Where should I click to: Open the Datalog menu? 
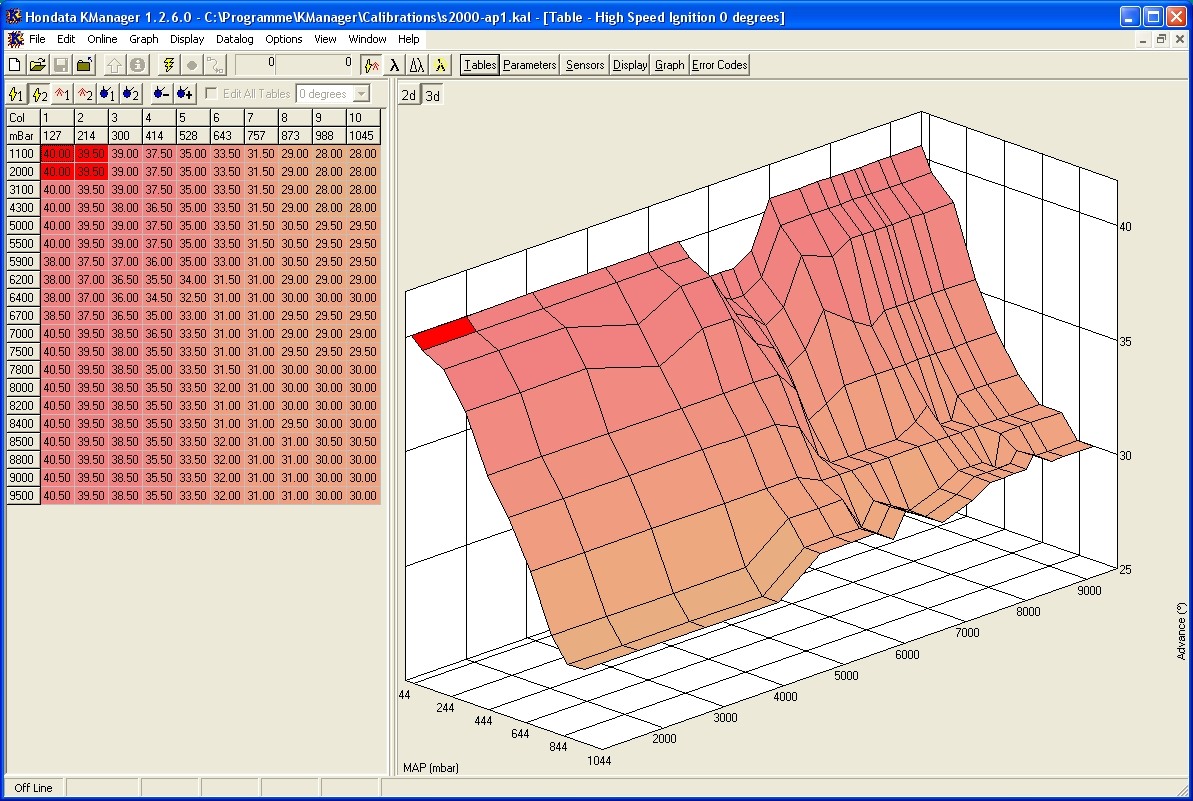pyautogui.click(x=234, y=39)
